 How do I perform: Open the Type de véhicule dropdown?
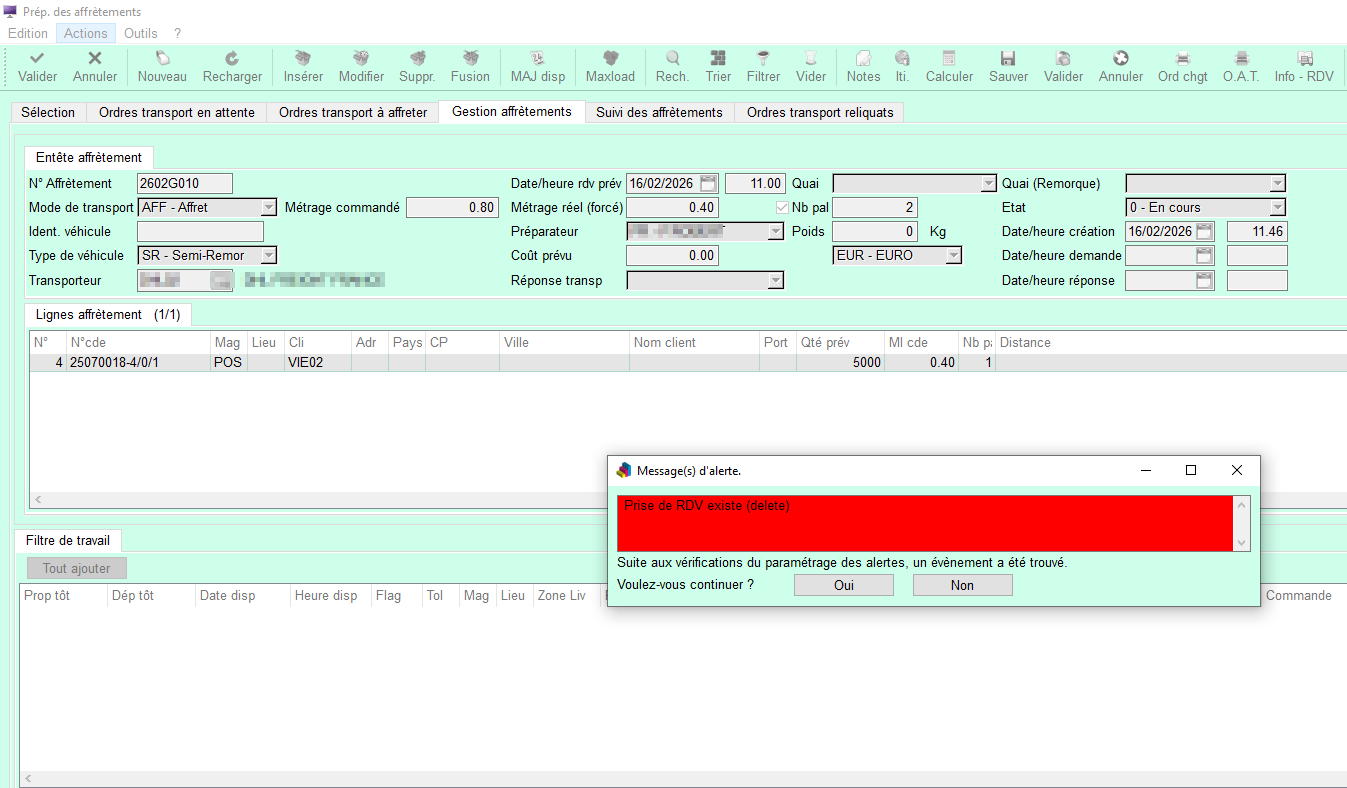coord(268,256)
